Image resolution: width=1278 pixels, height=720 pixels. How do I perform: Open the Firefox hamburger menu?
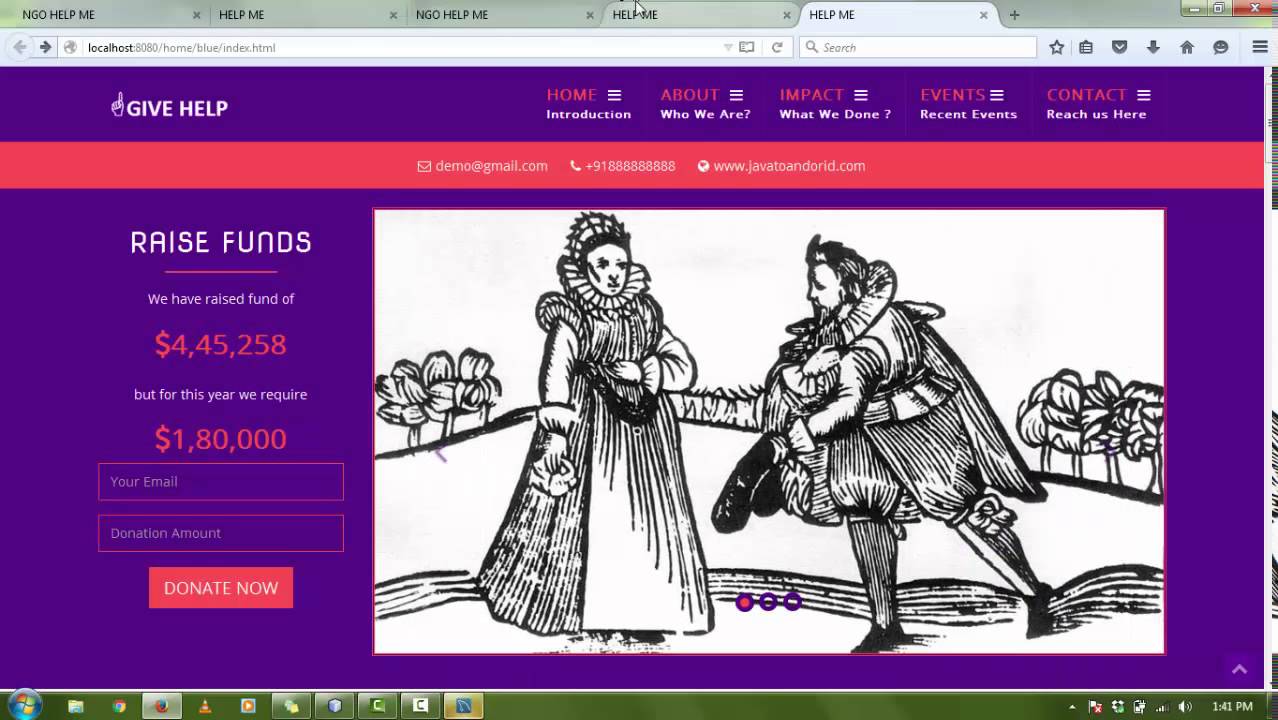tap(1260, 47)
